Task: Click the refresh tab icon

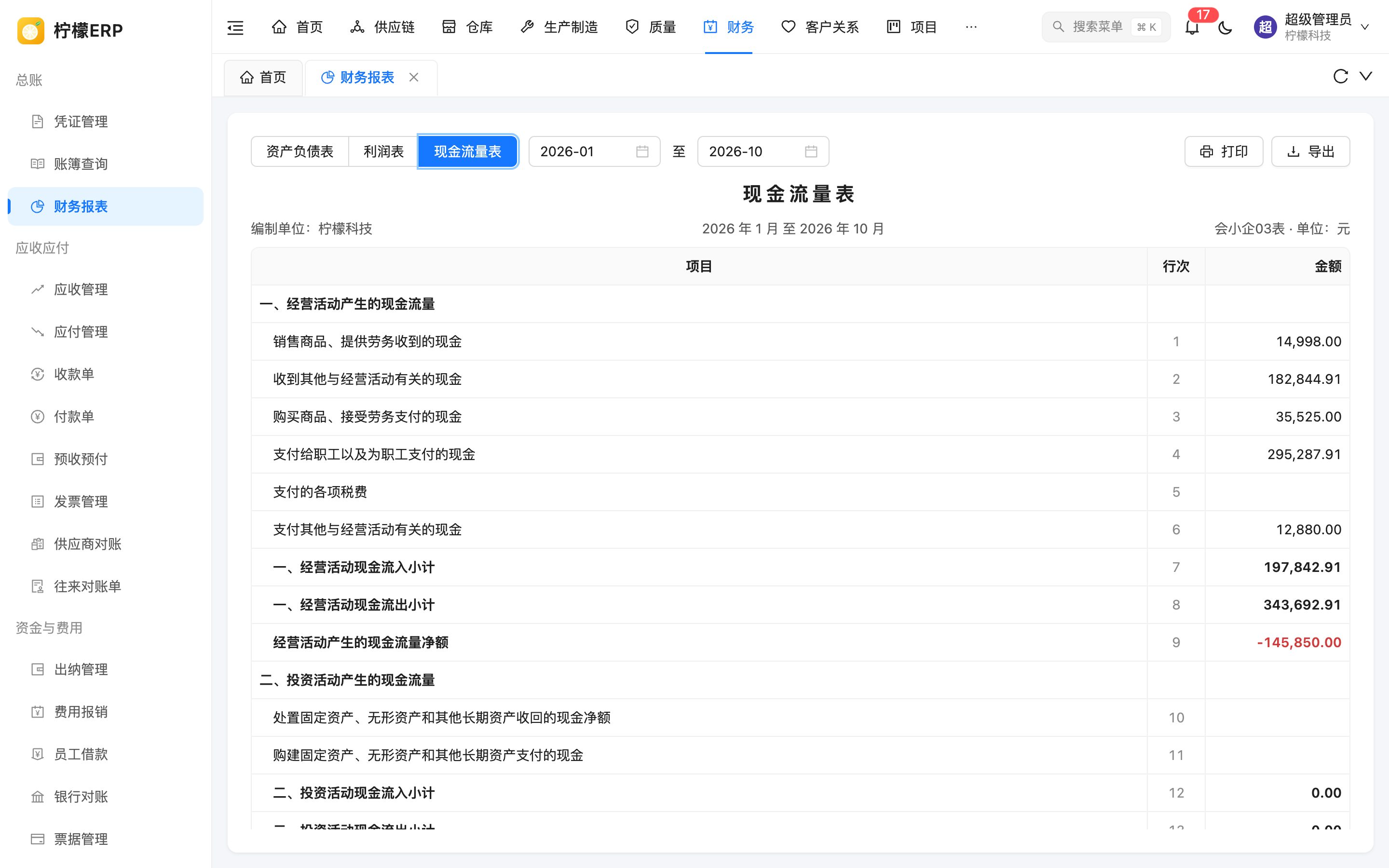Action: pos(1340,76)
